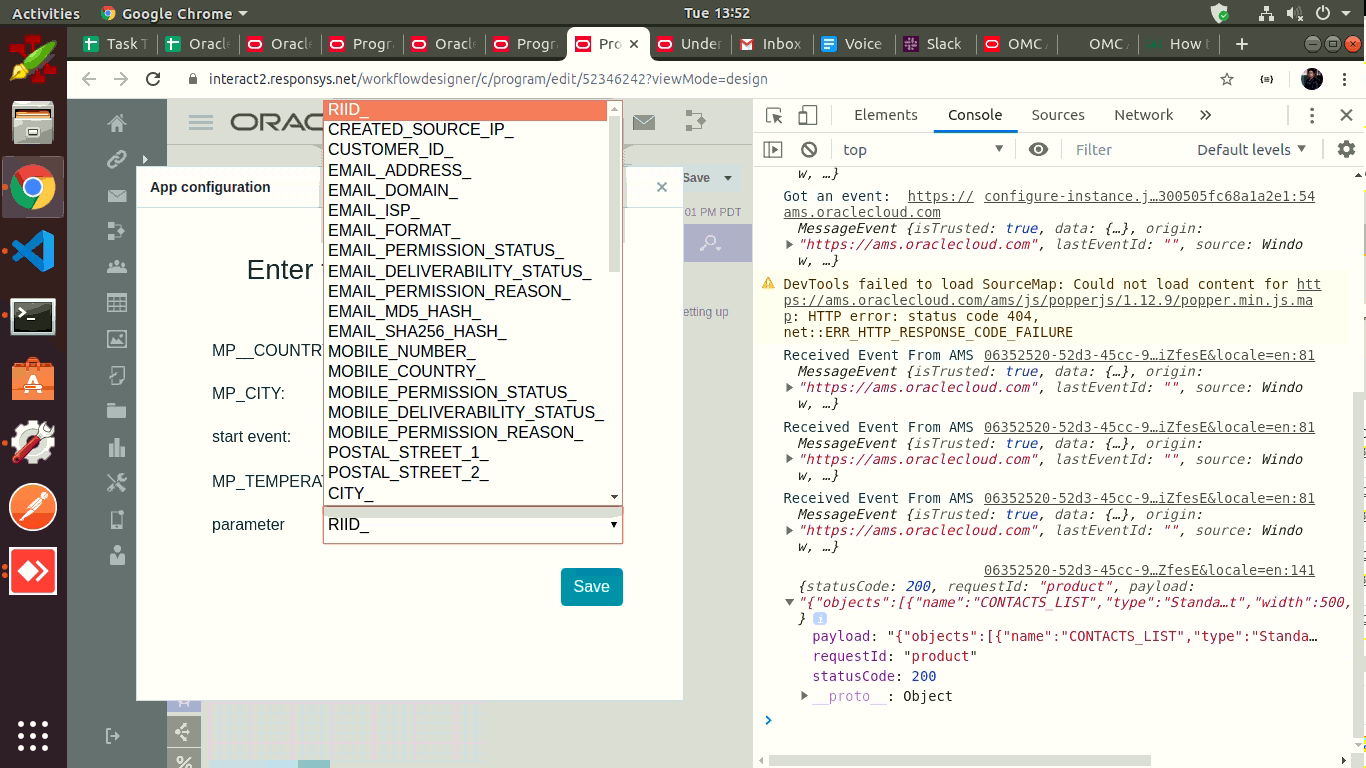The height and width of the screenshot is (768, 1366).
Task: Open the Save dropdown arrow behind the dialog
Action: [x=728, y=178]
